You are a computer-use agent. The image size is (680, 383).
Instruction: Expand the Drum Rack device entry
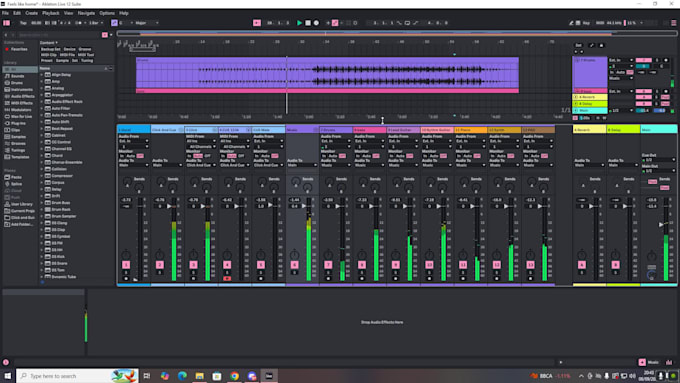pos(42,210)
